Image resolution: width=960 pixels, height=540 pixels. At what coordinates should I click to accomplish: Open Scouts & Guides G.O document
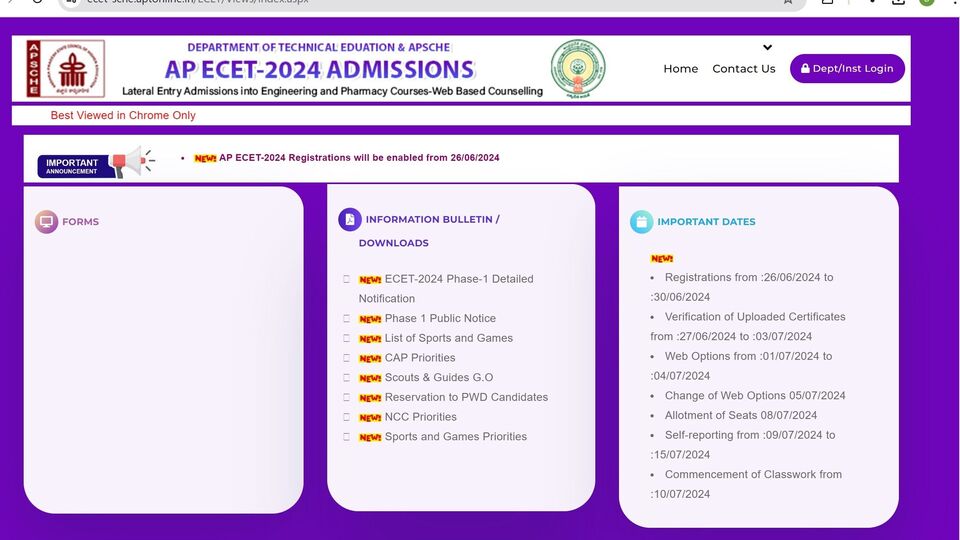pyautogui.click(x=439, y=377)
